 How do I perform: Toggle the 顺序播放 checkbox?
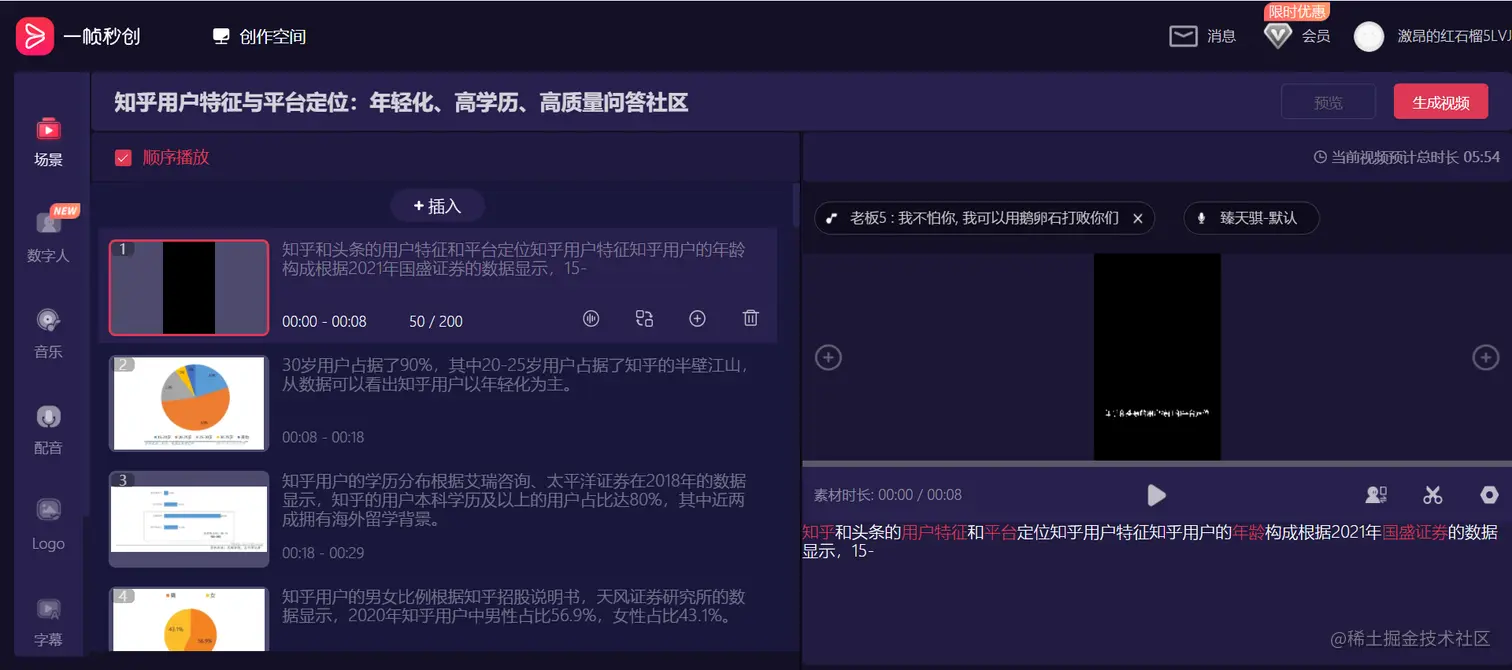click(x=124, y=157)
